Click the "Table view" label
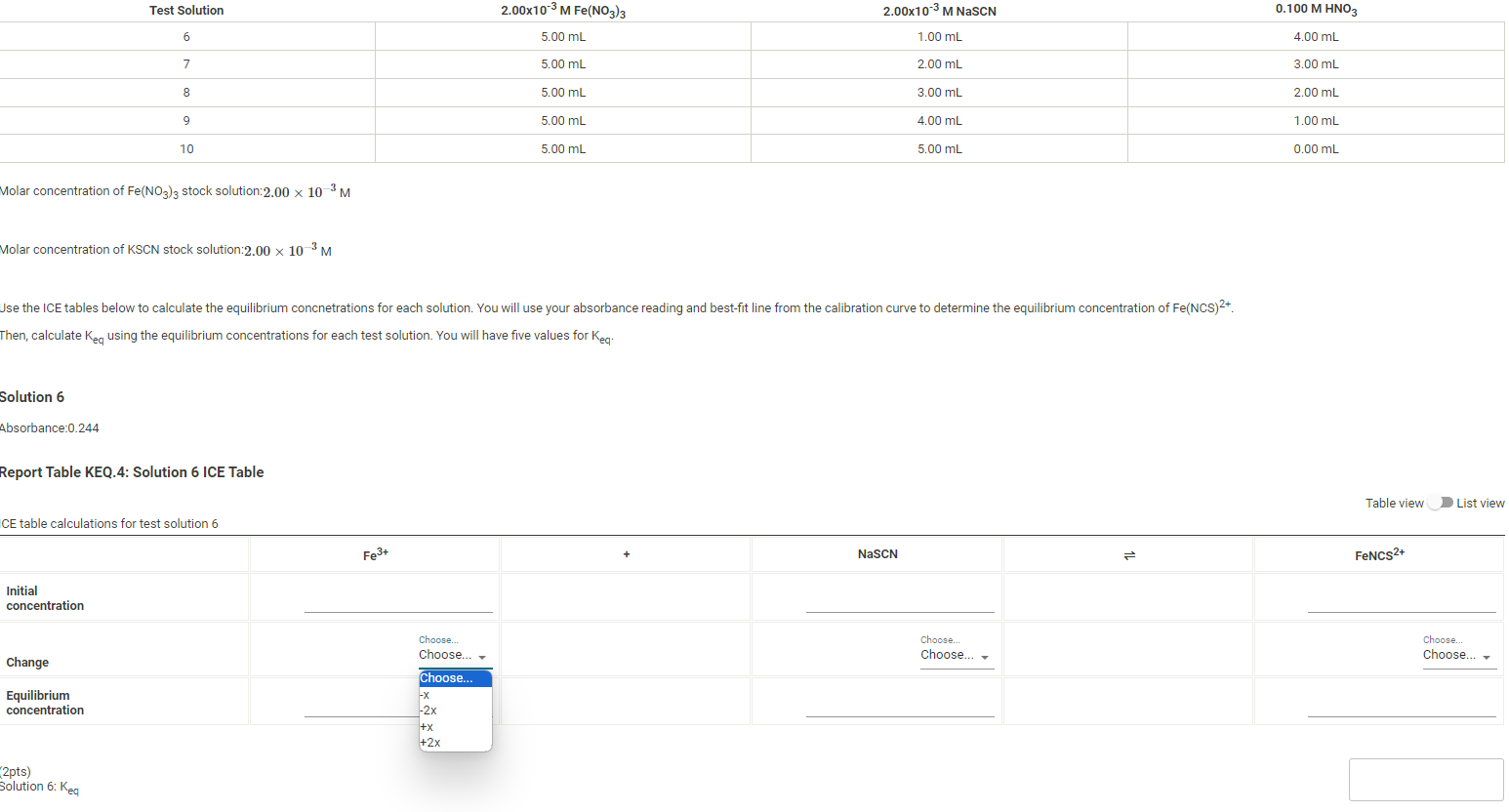 (x=1394, y=502)
